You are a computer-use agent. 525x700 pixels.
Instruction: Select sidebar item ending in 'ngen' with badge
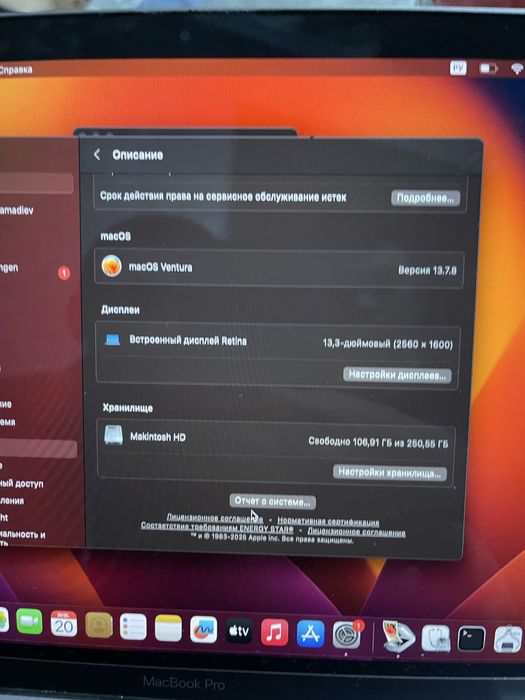(35, 269)
